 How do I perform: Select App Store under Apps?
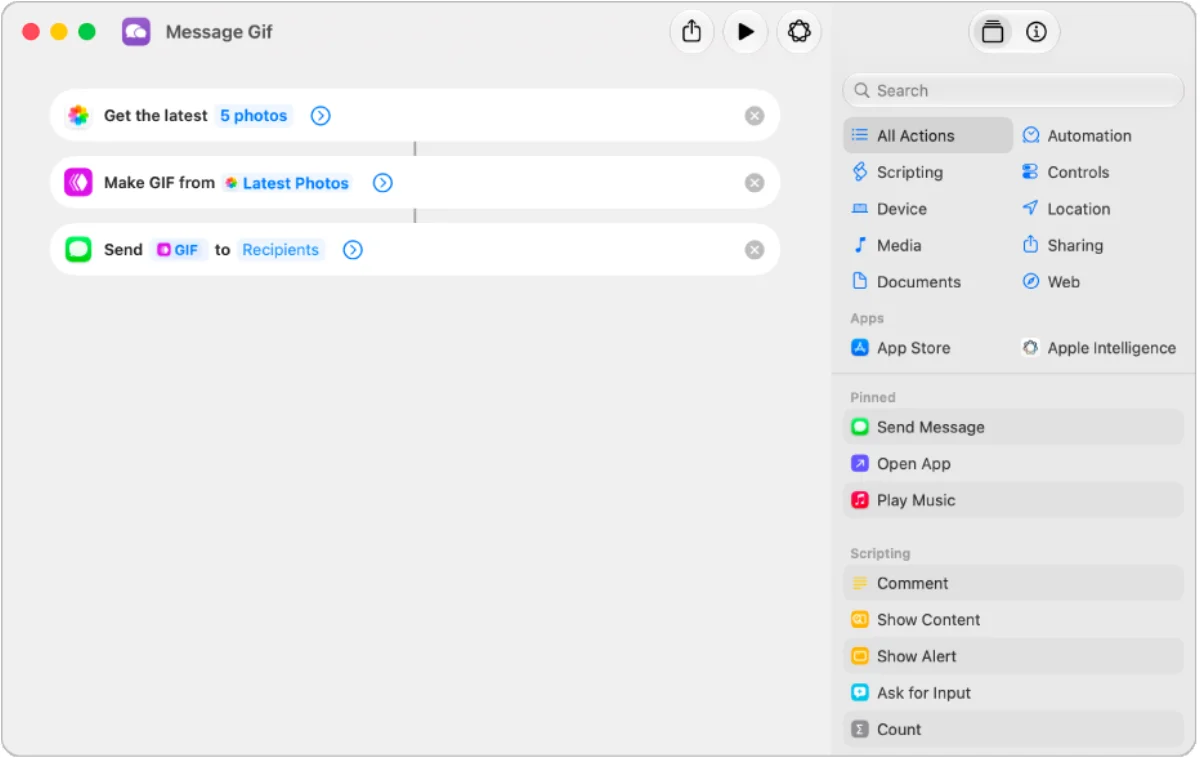click(x=900, y=348)
